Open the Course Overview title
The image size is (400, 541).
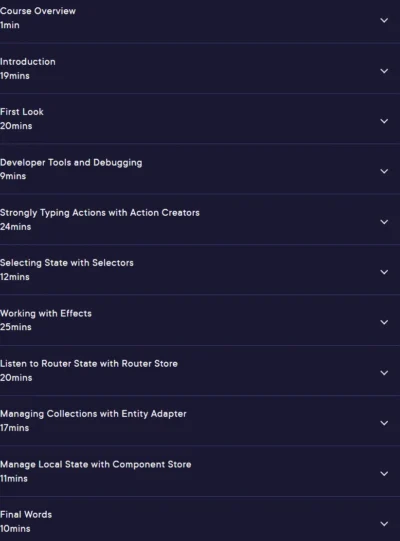(x=38, y=11)
